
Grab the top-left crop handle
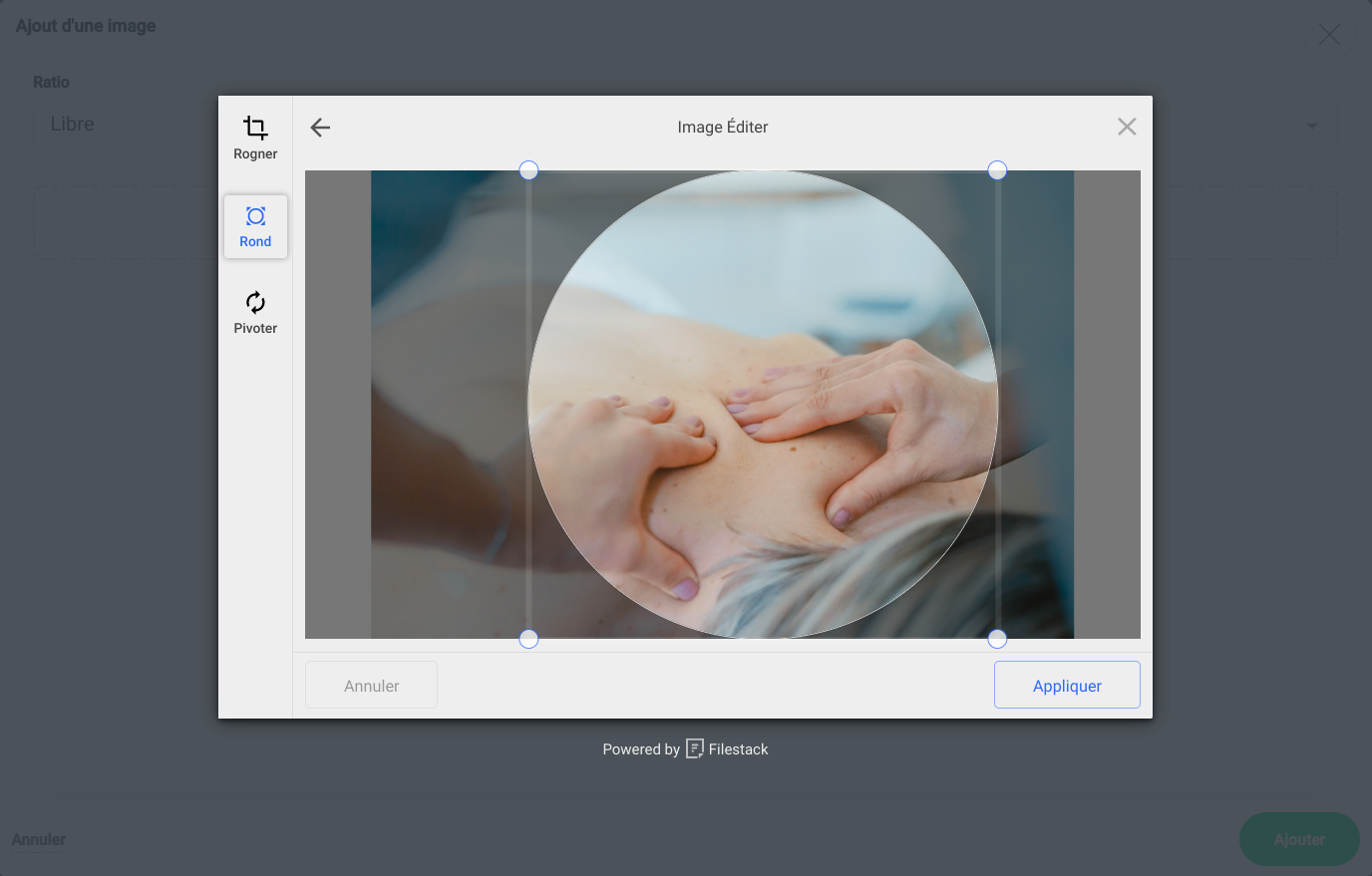pyautogui.click(x=528, y=170)
